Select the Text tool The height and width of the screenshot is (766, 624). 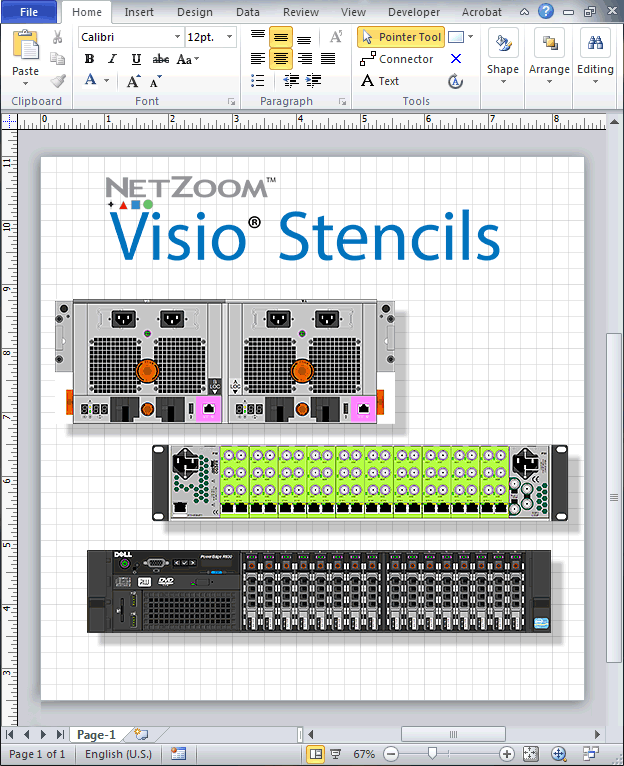click(380, 81)
